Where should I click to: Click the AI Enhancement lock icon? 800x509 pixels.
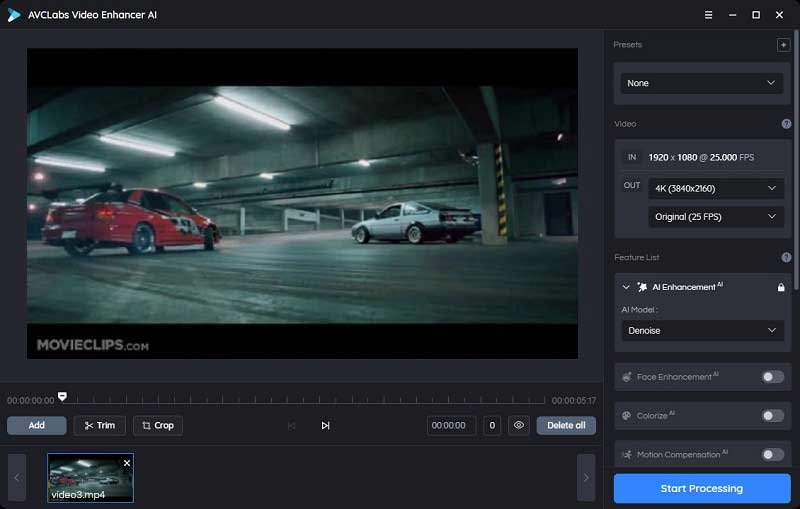tap(781, 287)
